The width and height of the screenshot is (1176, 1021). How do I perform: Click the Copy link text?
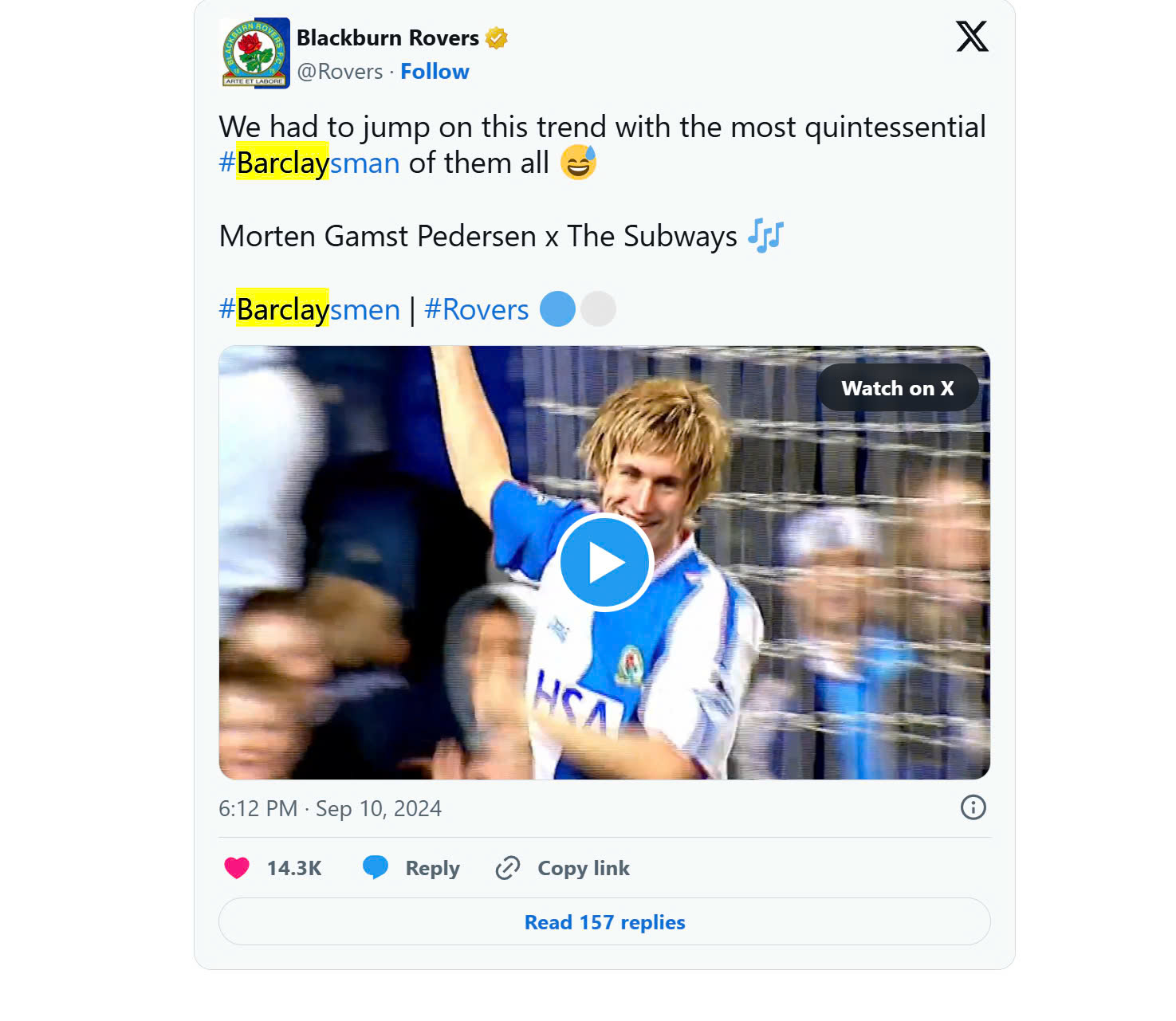point(583,868)
